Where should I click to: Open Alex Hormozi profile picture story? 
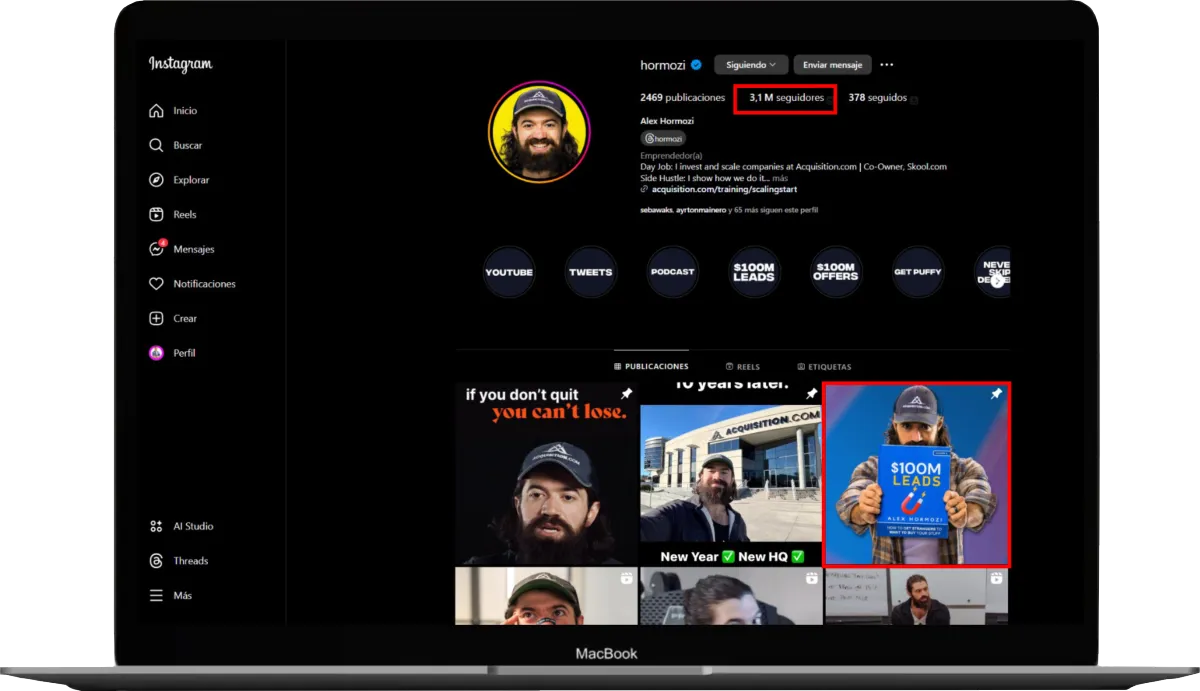point(539,131)
